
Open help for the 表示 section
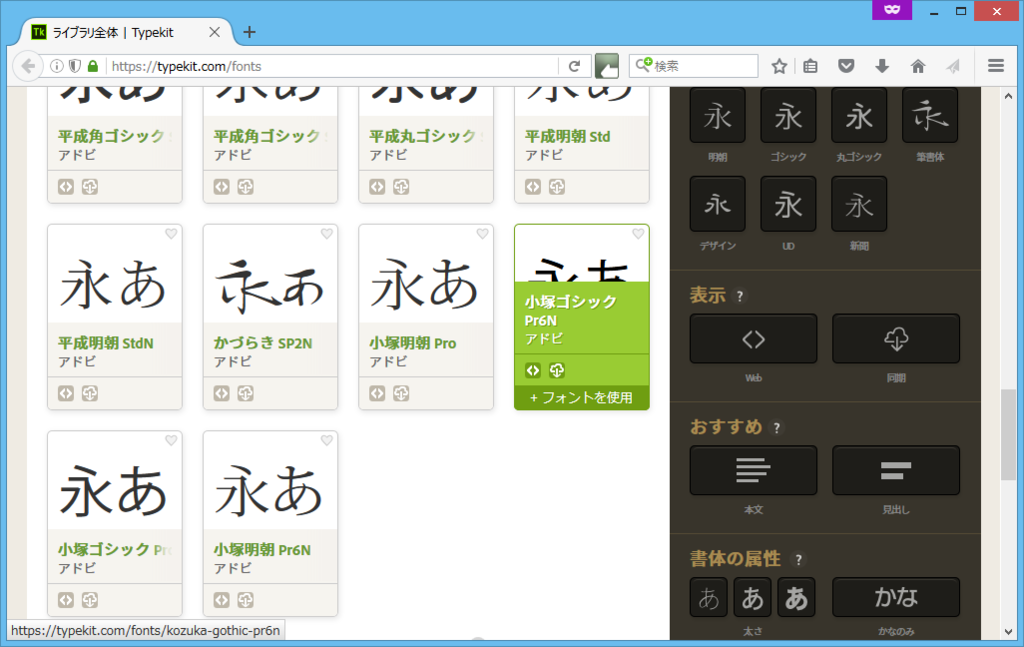740,296
